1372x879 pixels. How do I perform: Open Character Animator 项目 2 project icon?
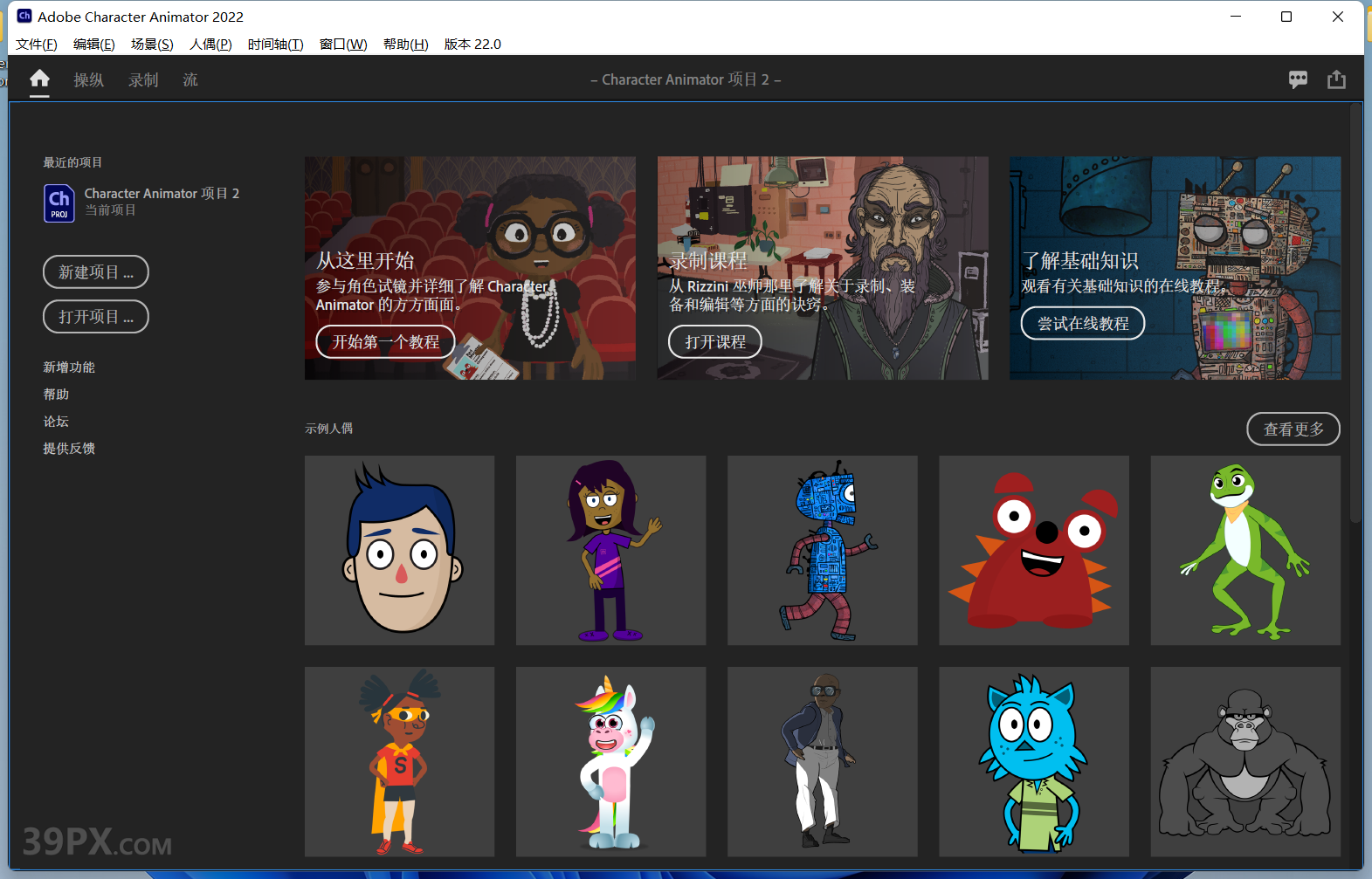59,203
